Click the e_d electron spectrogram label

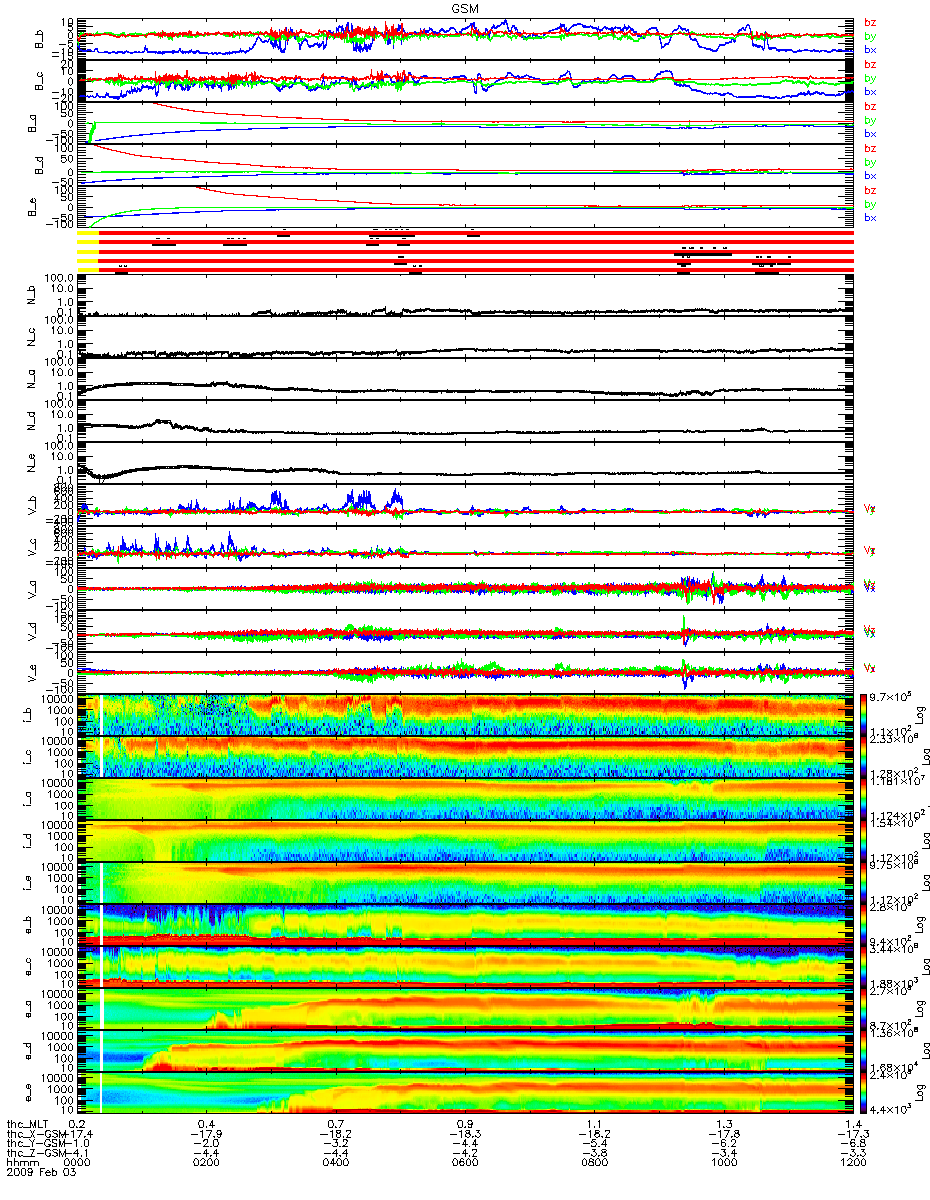(26, 1051)
